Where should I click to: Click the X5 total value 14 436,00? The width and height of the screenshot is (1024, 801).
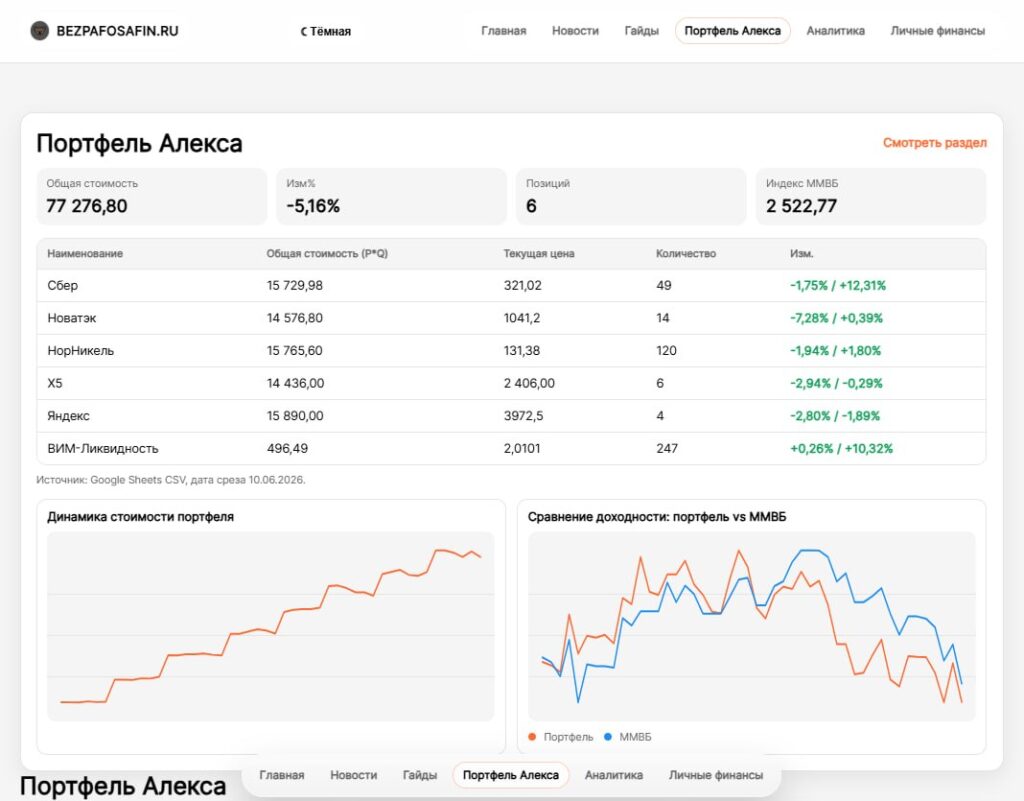tap(295, 383)
